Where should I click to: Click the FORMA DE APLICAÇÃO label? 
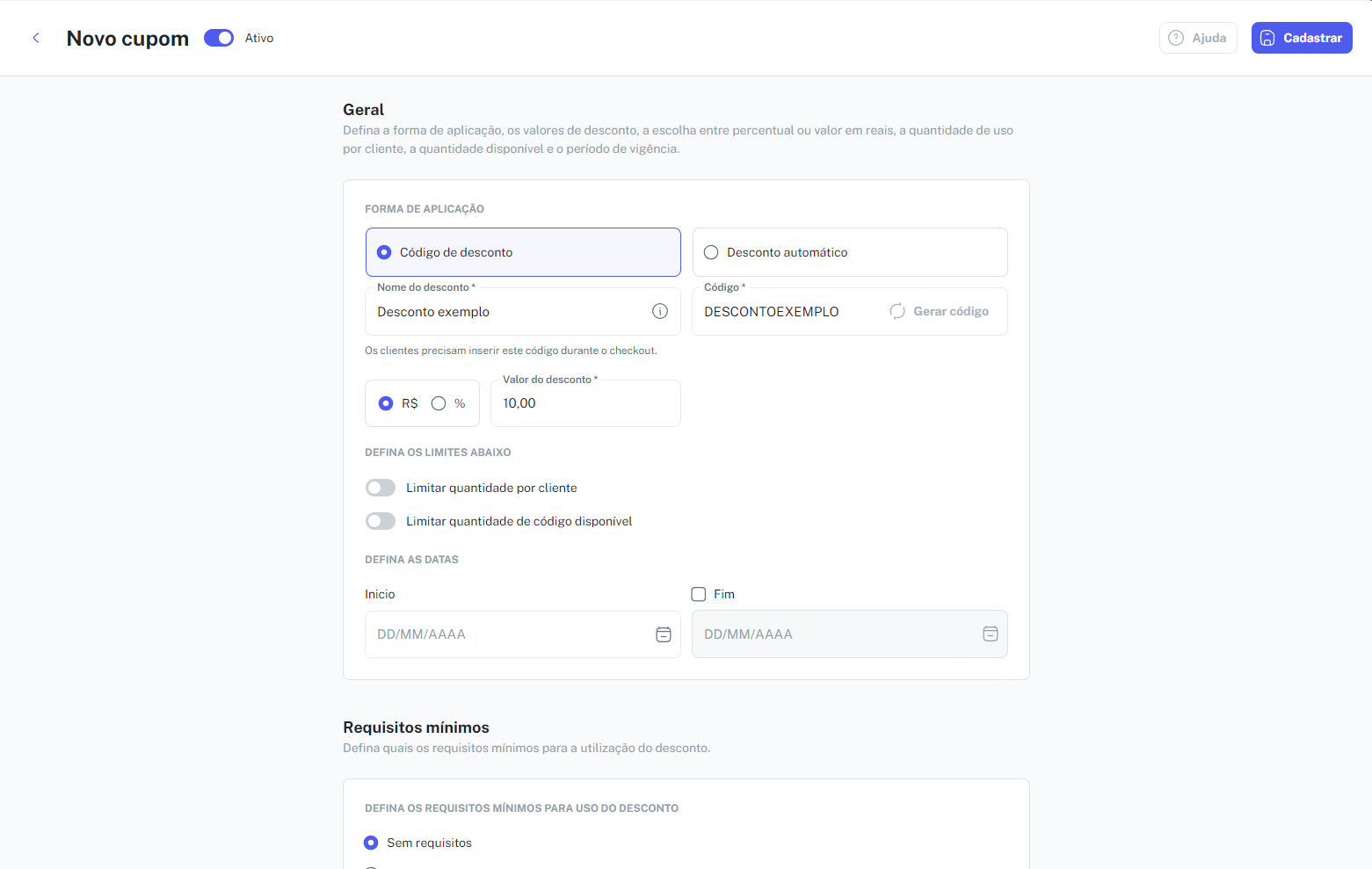(x=425, y=209)
